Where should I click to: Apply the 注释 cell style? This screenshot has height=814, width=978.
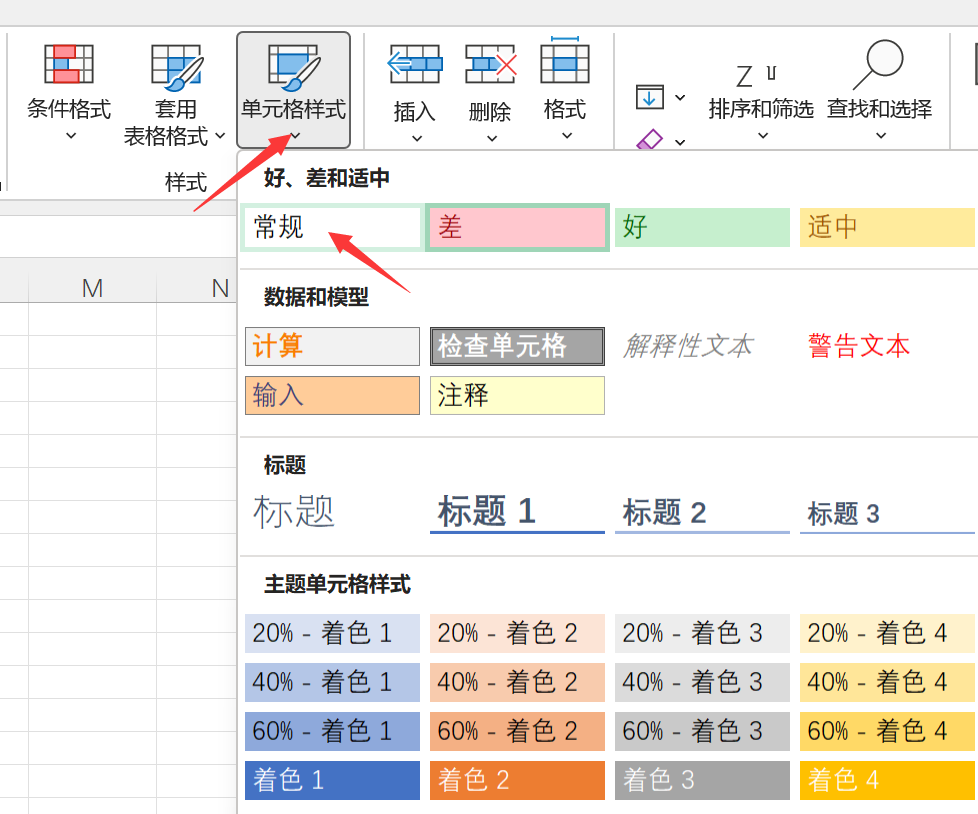pyautogui.click(x=516, y=395)
